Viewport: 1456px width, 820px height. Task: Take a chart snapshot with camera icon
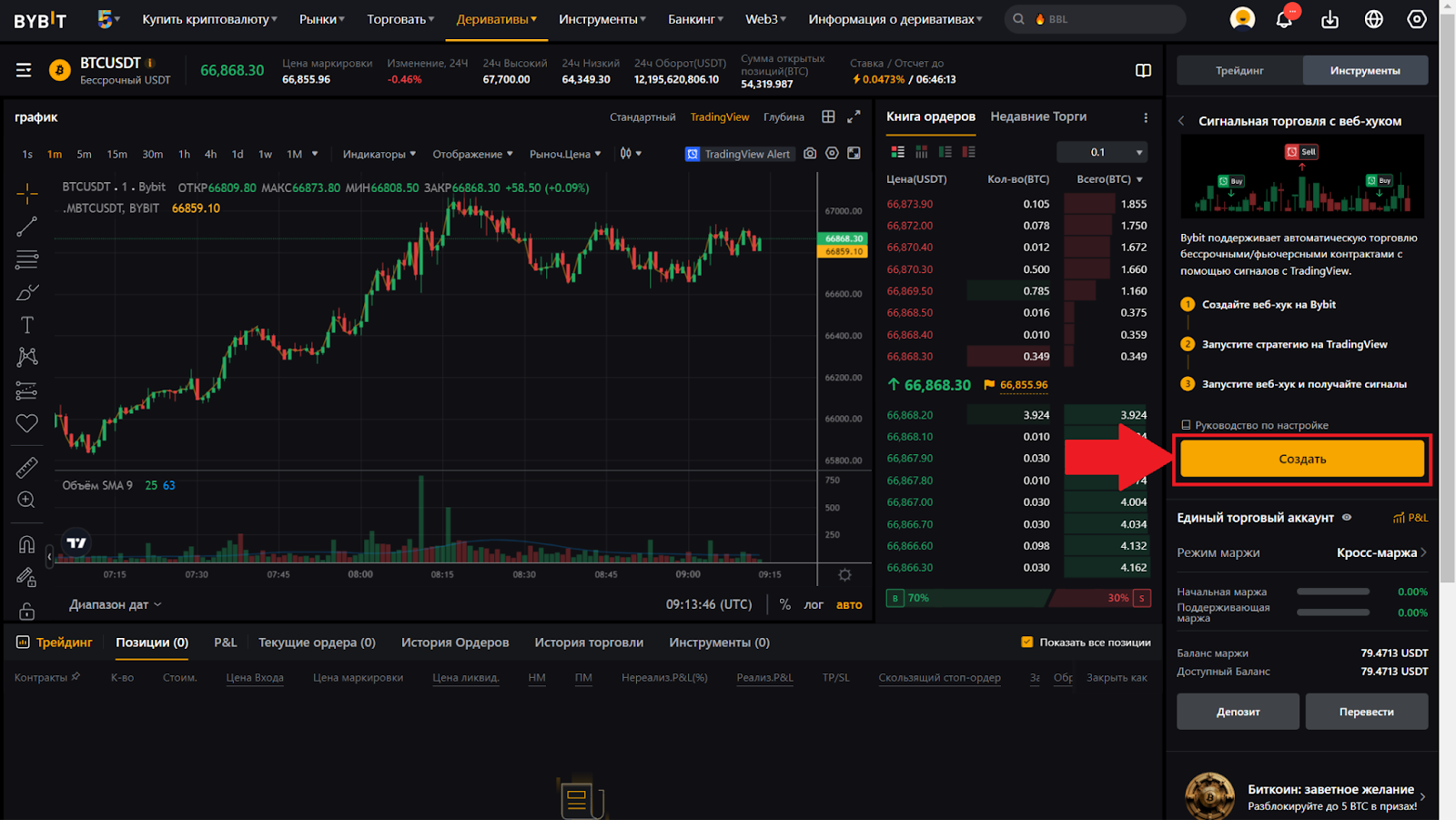coord(810,154)
